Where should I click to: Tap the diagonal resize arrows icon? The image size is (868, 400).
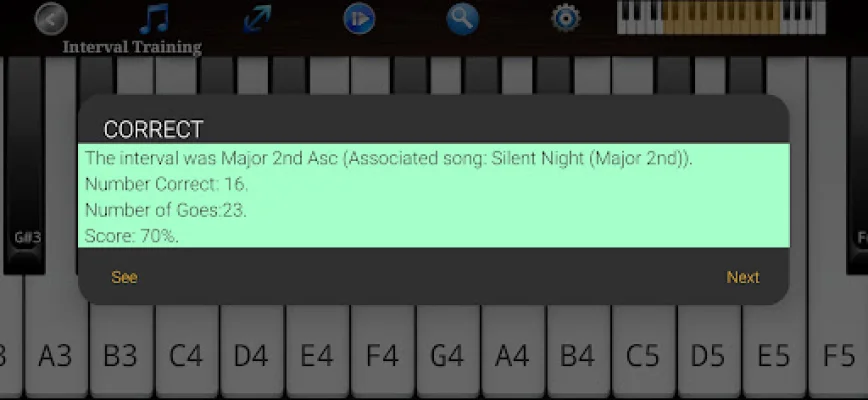click(x=256, y=18)
